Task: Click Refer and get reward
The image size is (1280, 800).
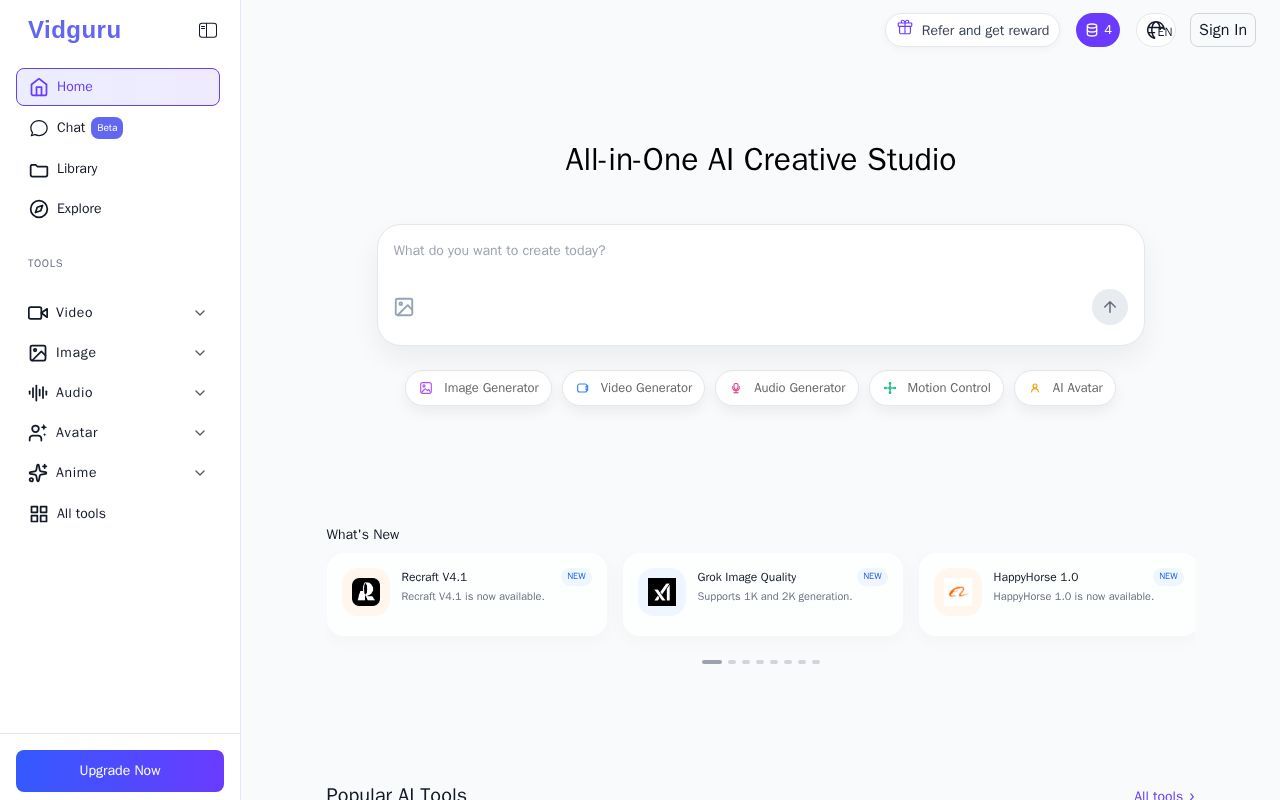Action: 972,30
